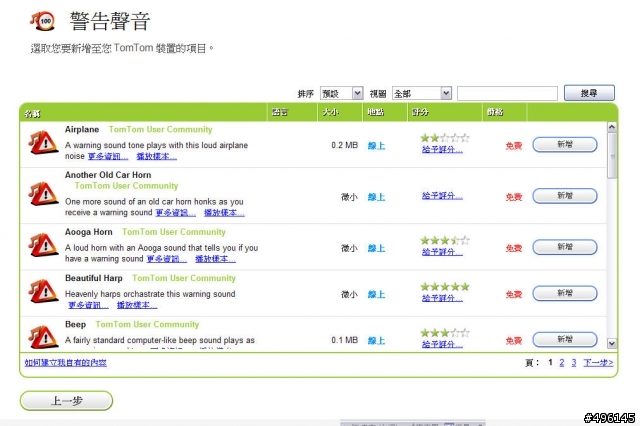Go back with the 上一步 button
640x426 pixels.
pyautogui.click(x=66, y=401)
